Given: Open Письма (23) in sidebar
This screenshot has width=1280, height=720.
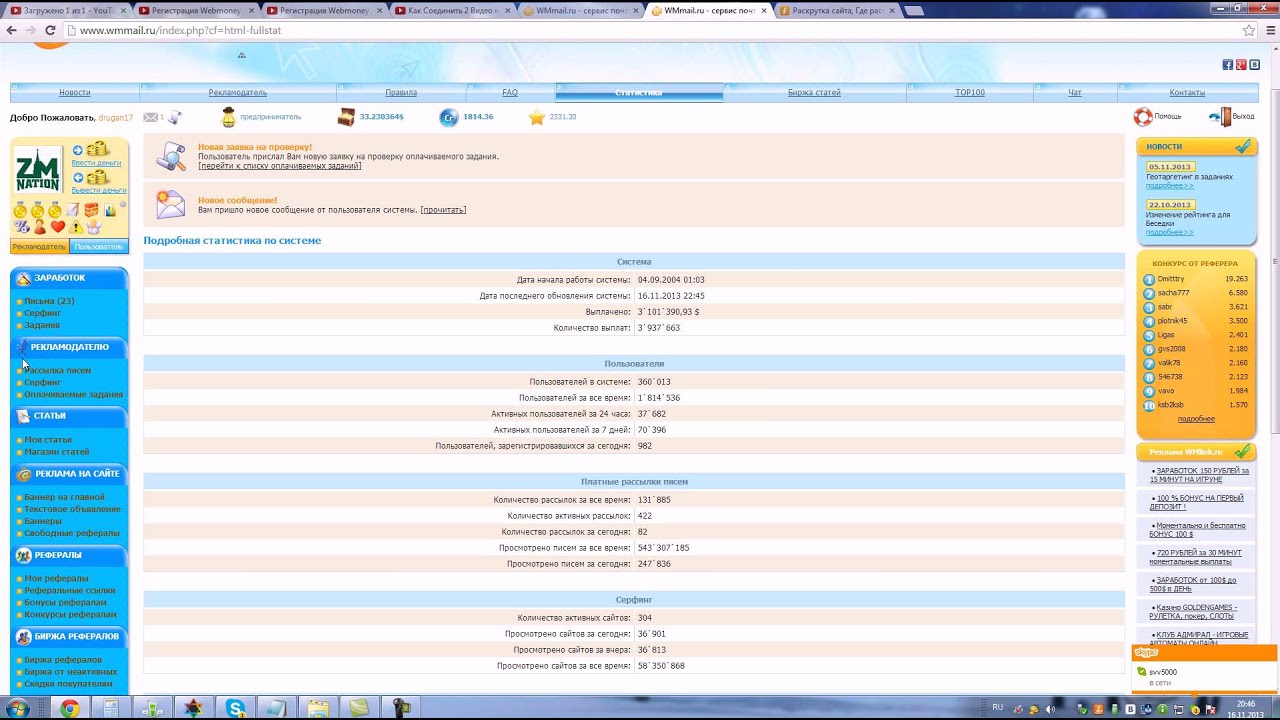Looking at the screenshot, I should [49, 301].
